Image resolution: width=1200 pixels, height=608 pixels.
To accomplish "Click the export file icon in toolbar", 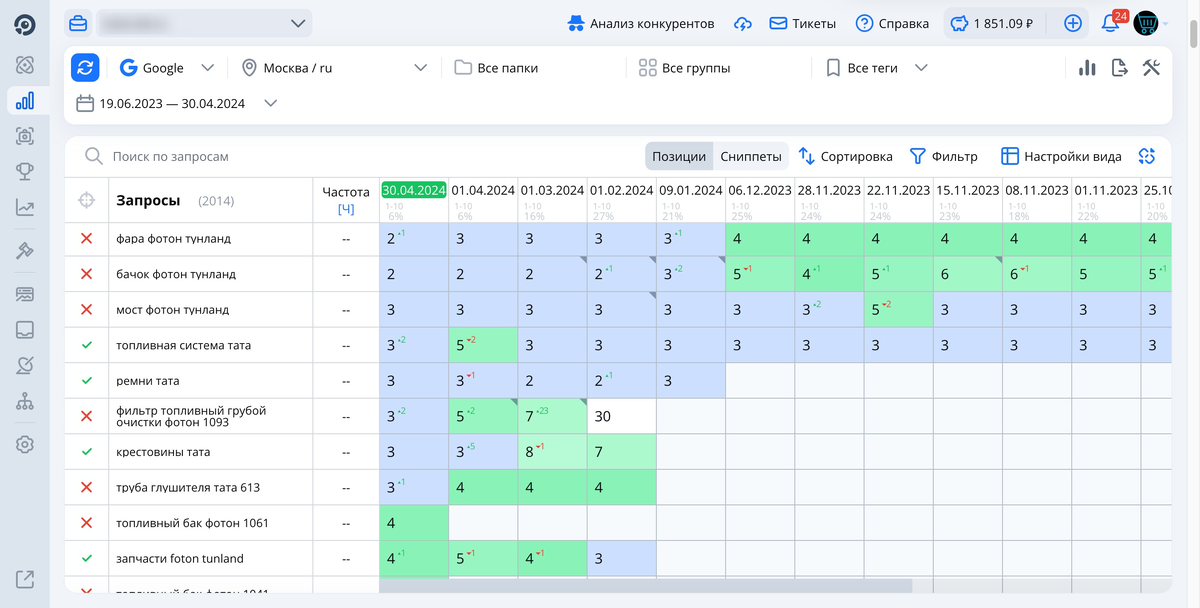I will [1120, 68].
